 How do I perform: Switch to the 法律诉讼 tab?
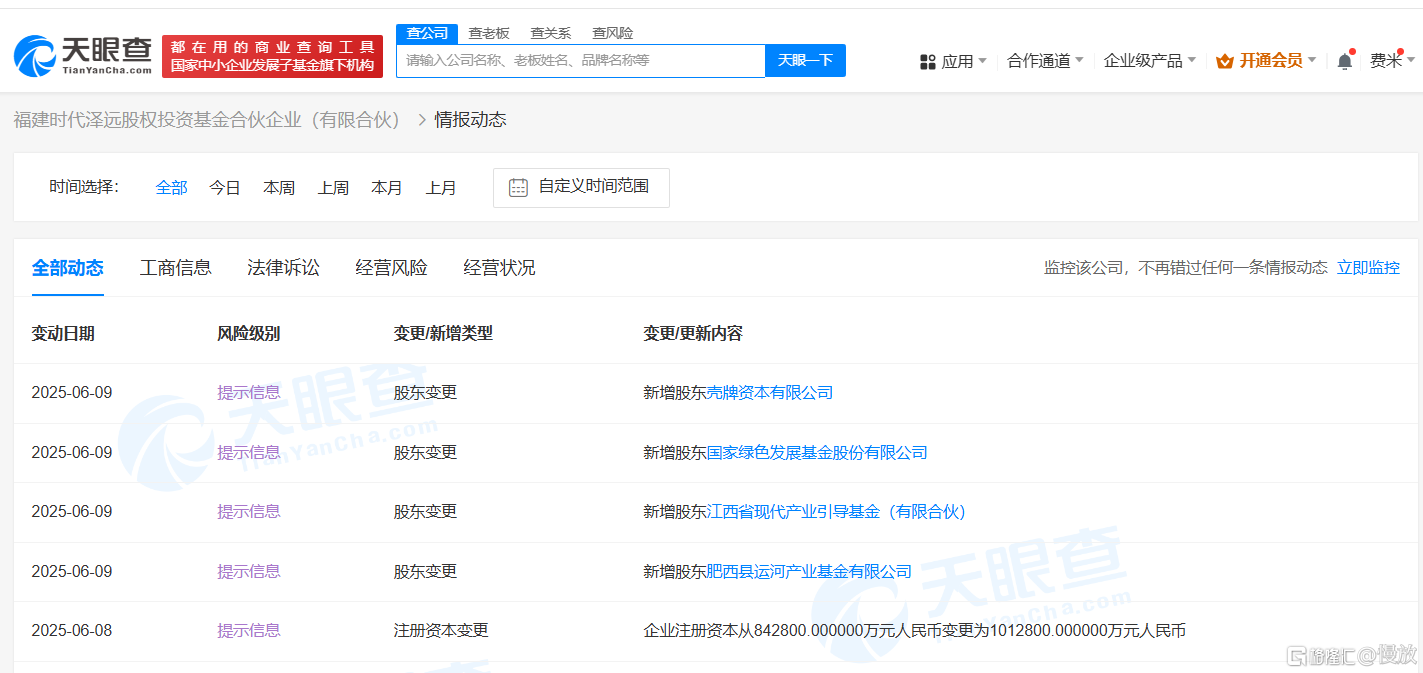pos(284,267)
